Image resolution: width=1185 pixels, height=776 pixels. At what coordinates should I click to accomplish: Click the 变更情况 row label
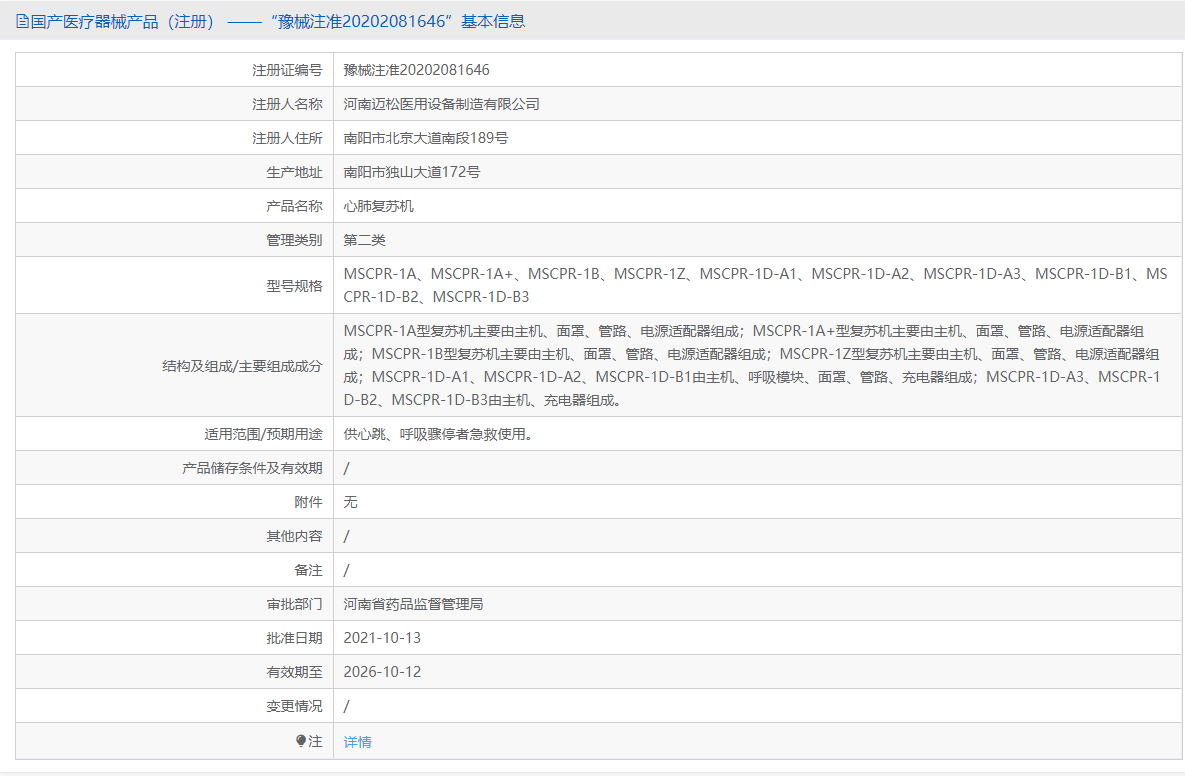click(293, 705)
